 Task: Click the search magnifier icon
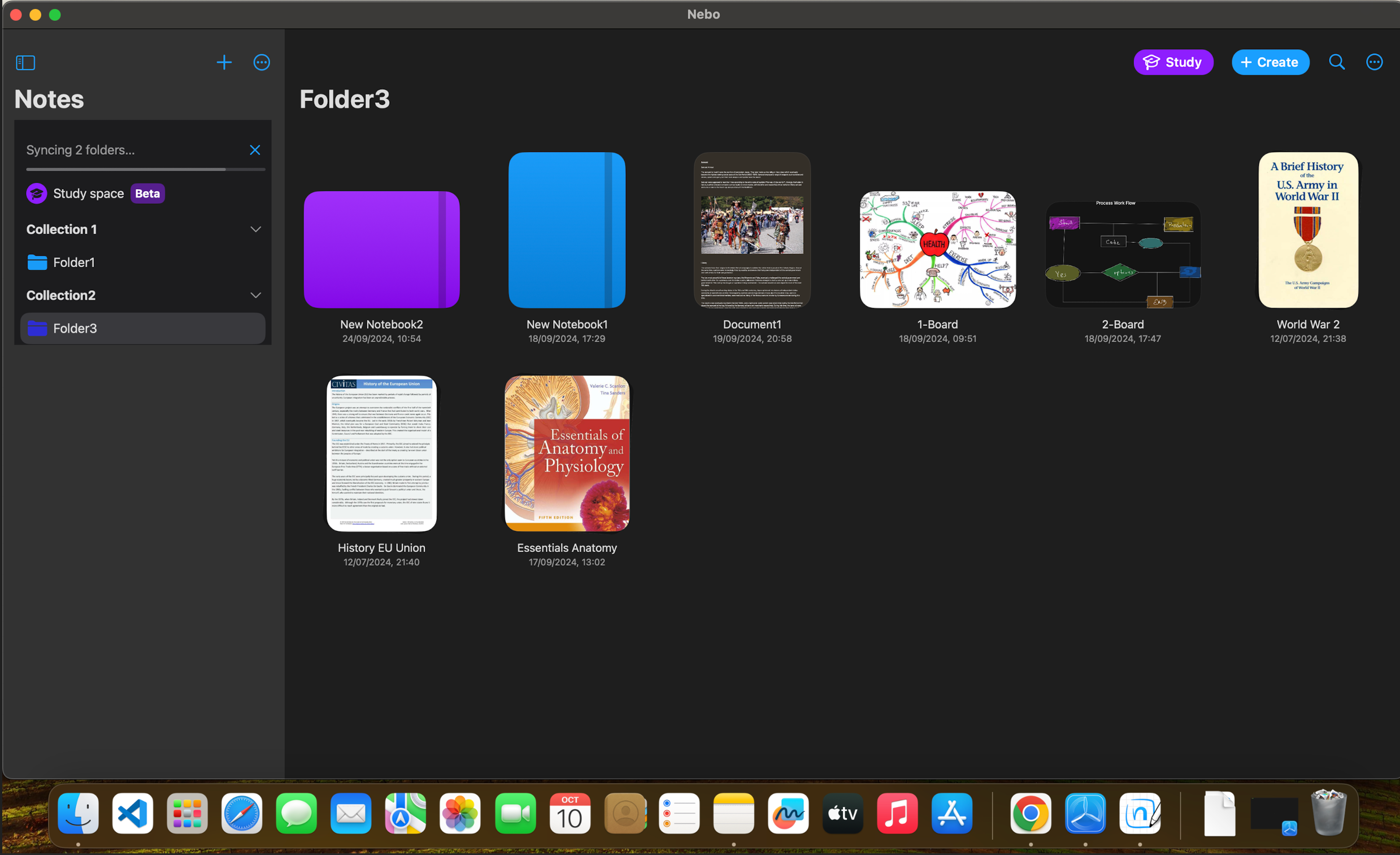pos(1336,62)
